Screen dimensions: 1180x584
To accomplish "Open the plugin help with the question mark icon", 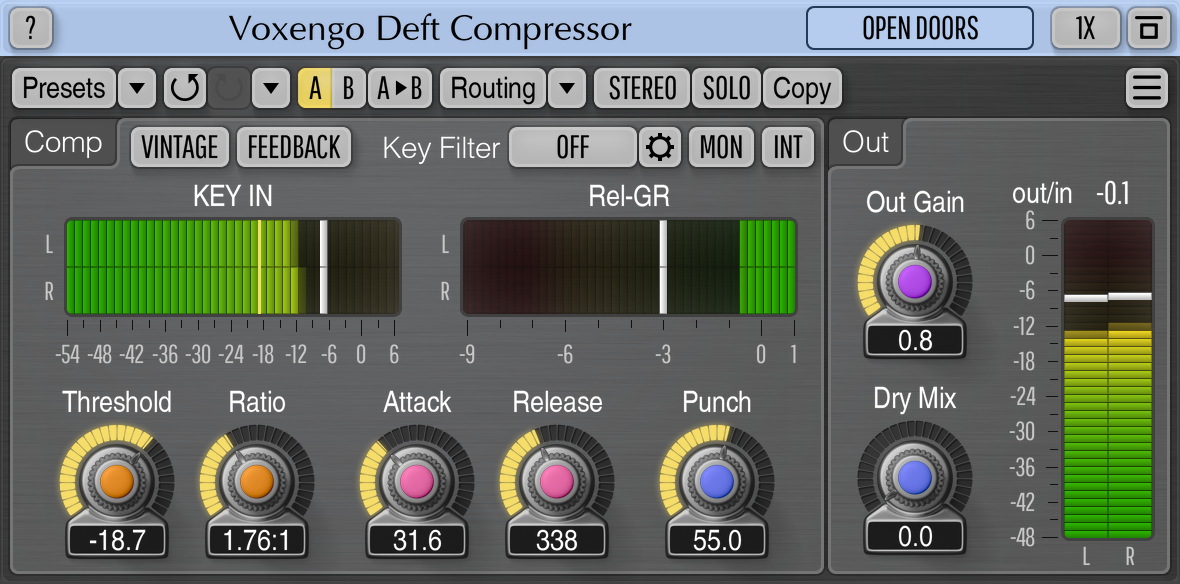I will tap(31, 29).
